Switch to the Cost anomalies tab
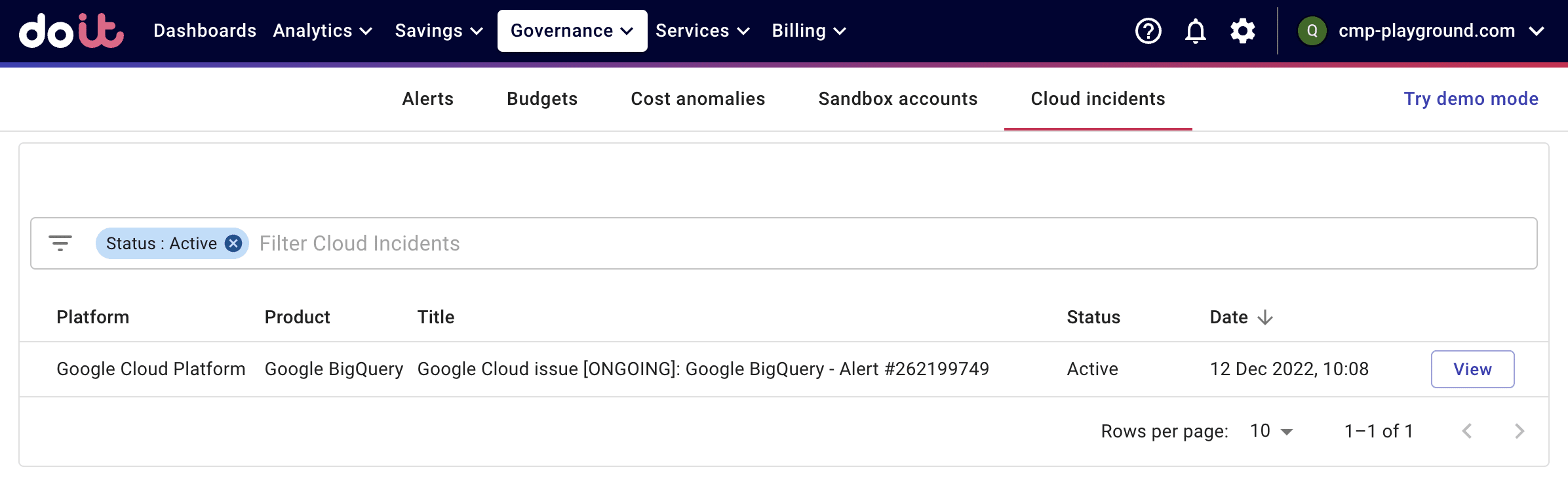The image size is (1568, 484). (697, 99)
